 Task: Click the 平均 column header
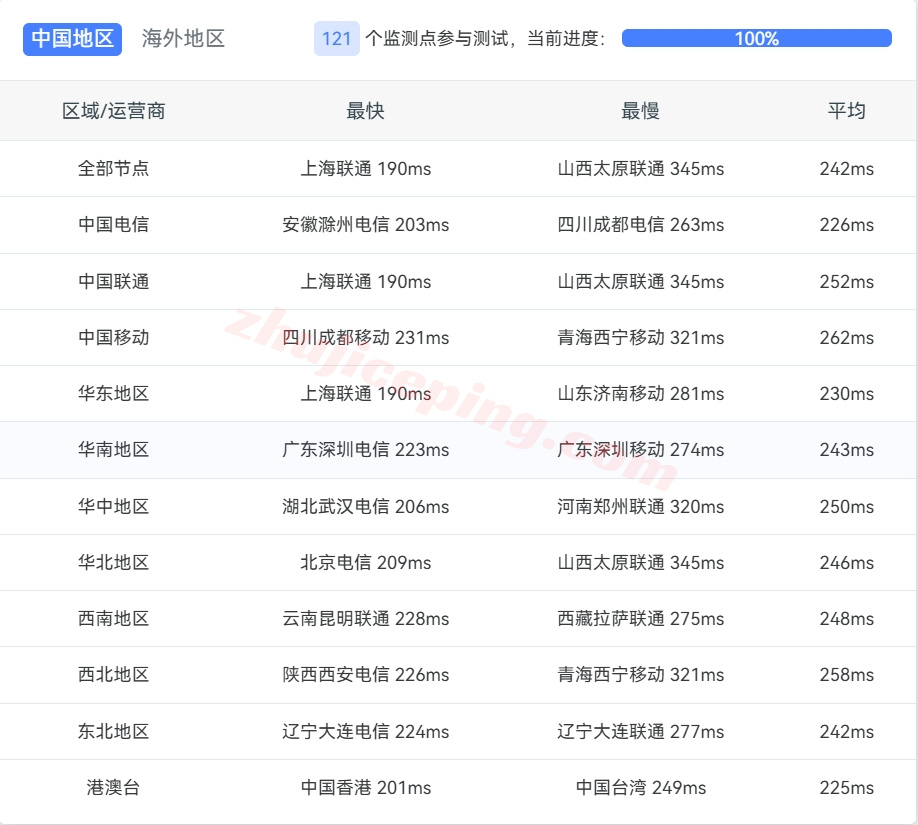pyautogui.click(x=847, y=111)
